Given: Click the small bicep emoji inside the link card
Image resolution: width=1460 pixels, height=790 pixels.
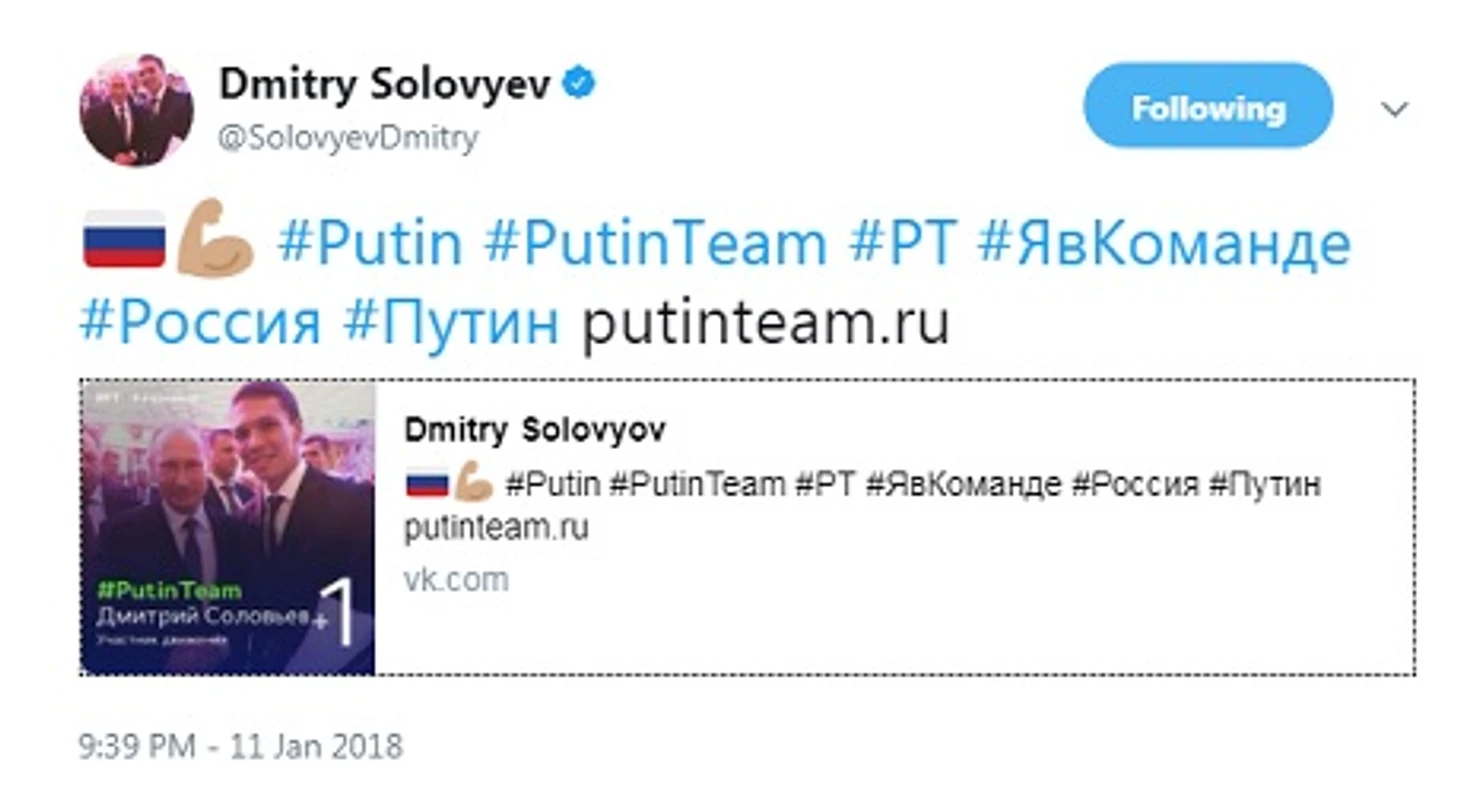Looking at the screenshot, I should click(x=473, y=484).
